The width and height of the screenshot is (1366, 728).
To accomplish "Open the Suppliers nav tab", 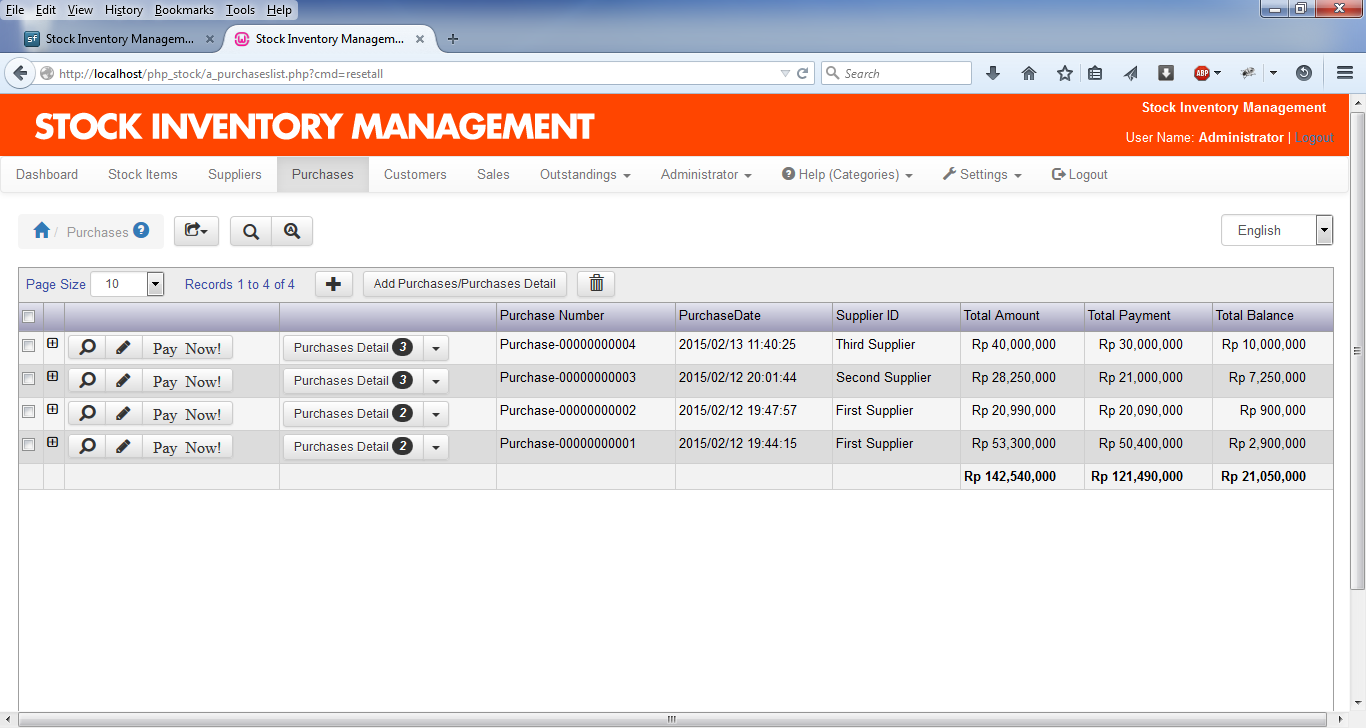I will tap(235, 174).
